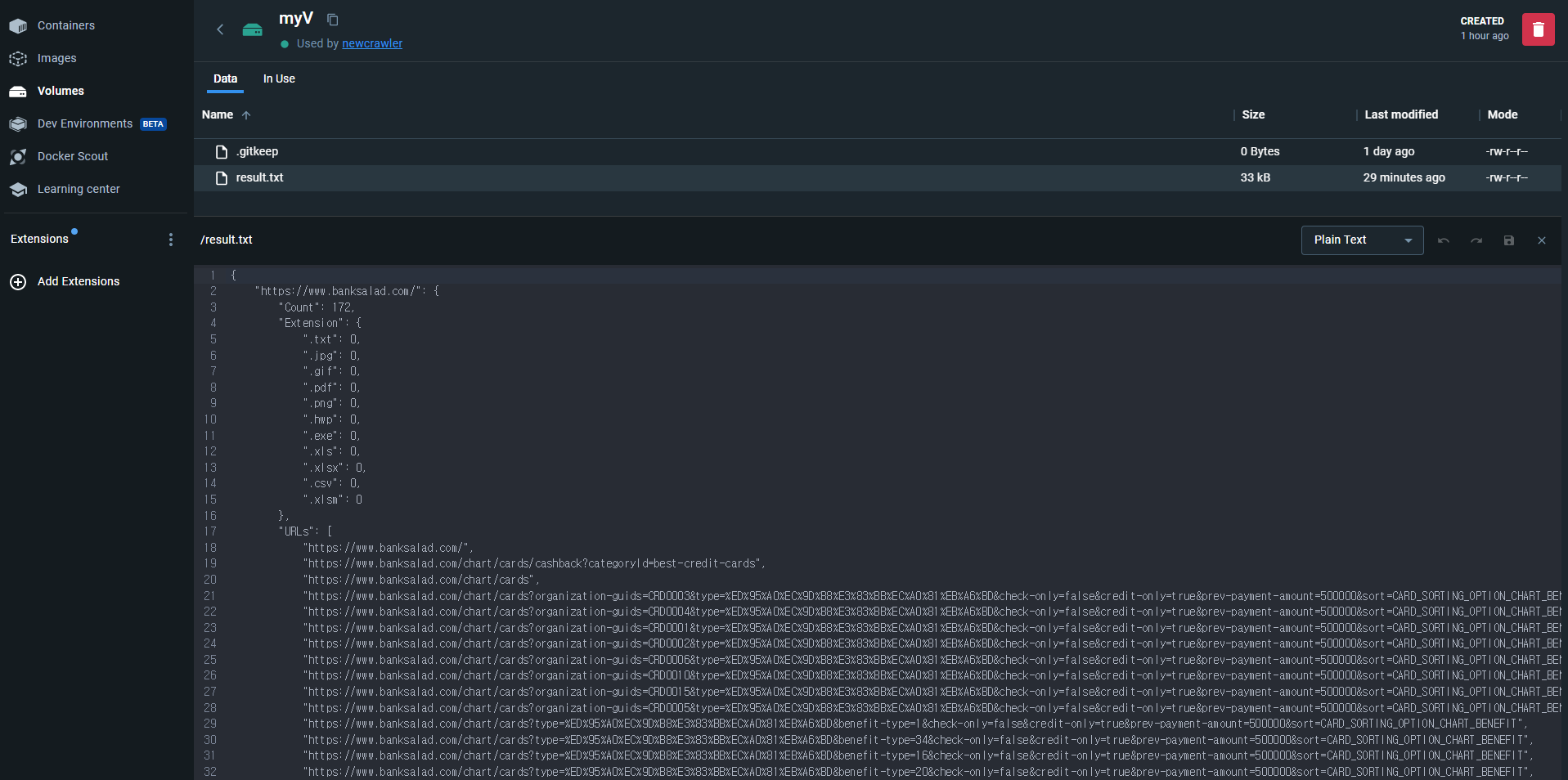This screenshot has height=780, width=1568.
Task: Open the newcrawler container link
Action: pos(372,43)
